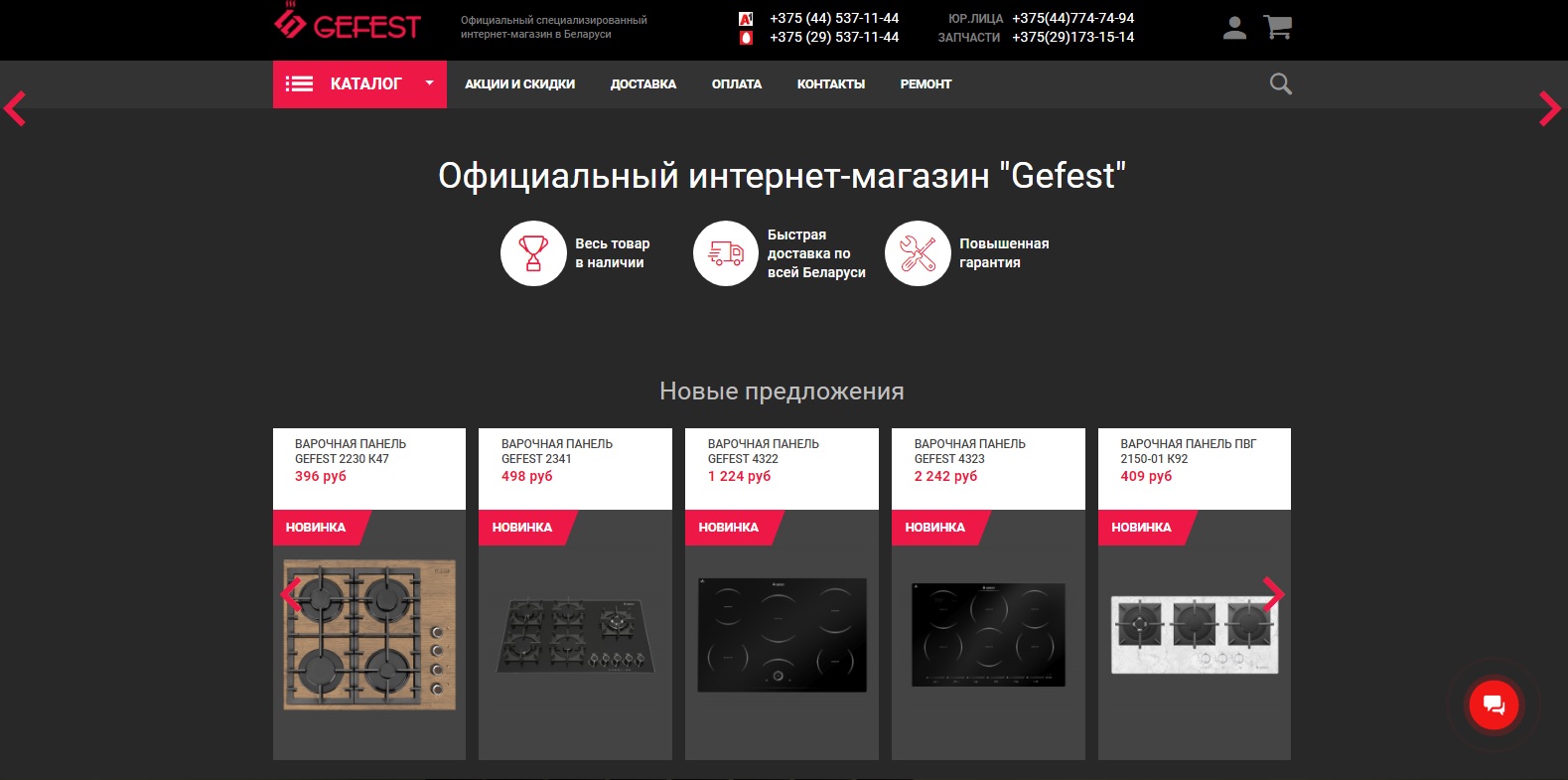Call phone +375 (29) 537-11-44
Viewport: 1568px width, 780px height.
(834, 37)
